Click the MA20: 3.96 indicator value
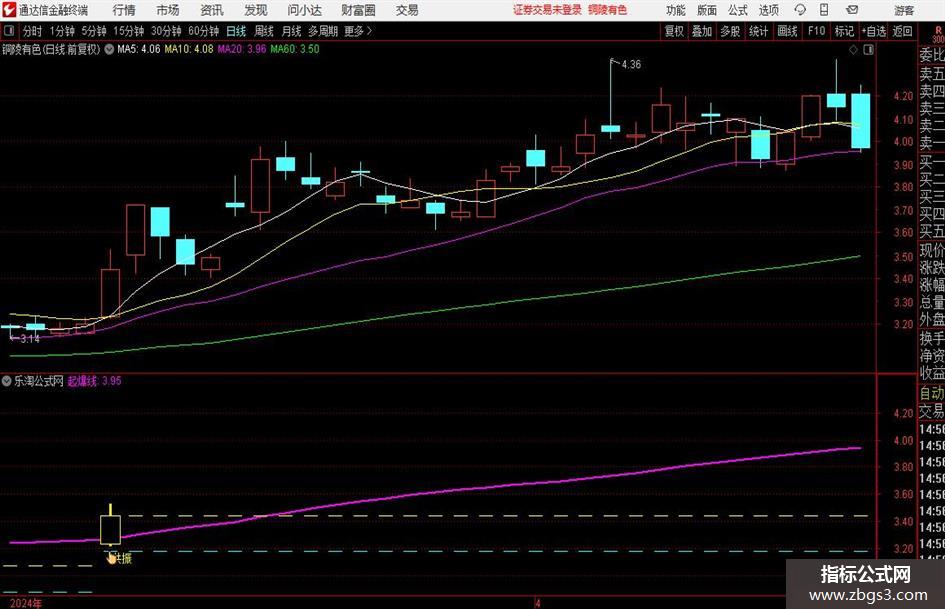The height and width of the screenshot is (609, 945). [x=242, y=49]
